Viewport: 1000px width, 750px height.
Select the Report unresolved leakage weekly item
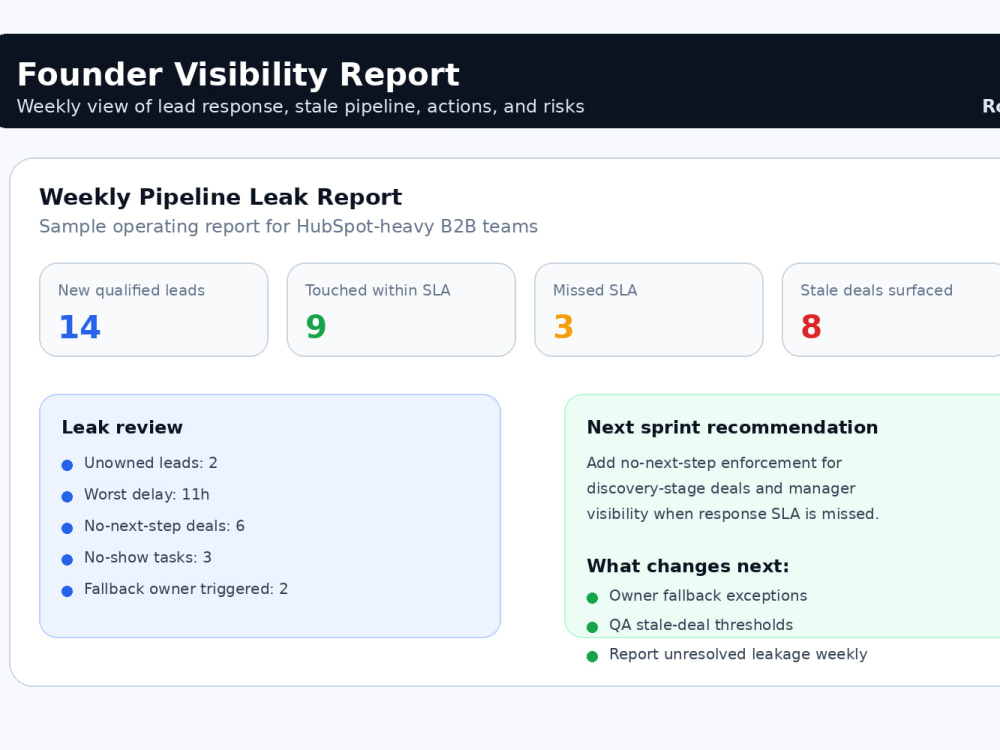pyautogui.click(x=727, y=654)
